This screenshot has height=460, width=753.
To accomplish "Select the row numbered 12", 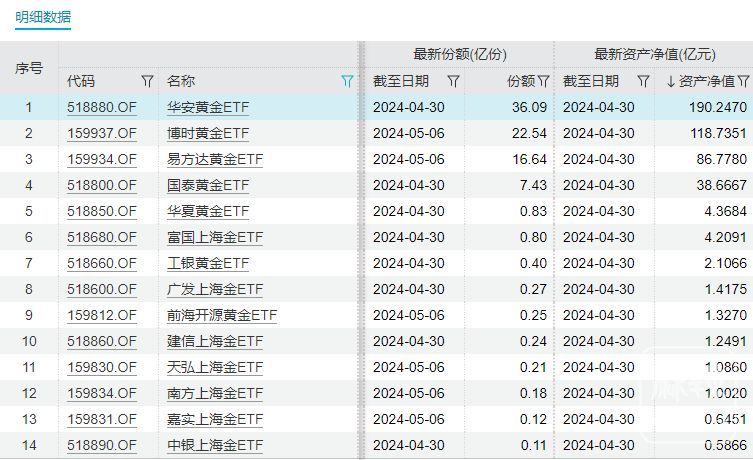I will pyautogui.click(x=29, y=393).
